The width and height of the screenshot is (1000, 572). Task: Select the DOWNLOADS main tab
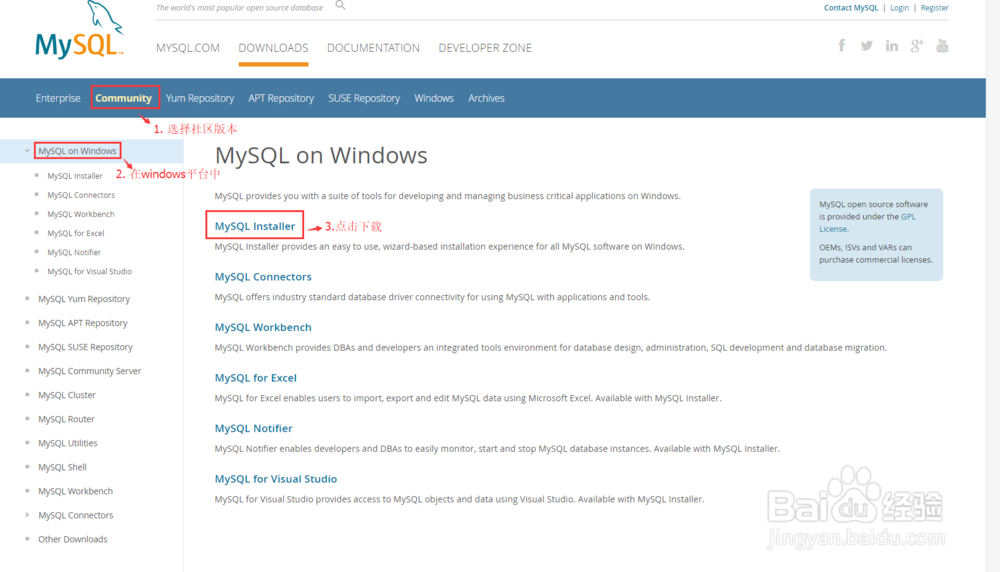coord(273,48)
